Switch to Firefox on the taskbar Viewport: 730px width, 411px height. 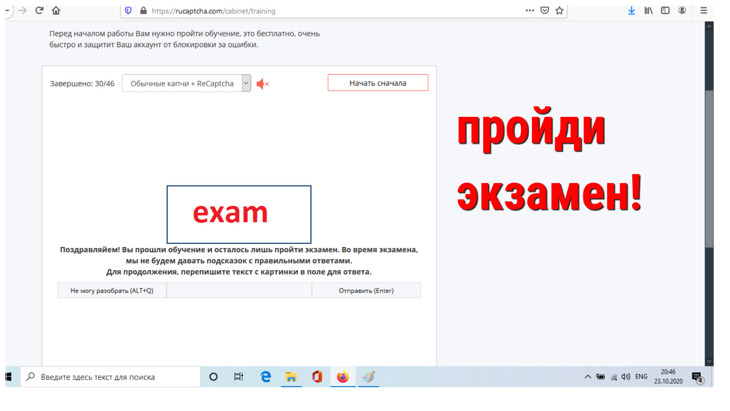[343, 377]
